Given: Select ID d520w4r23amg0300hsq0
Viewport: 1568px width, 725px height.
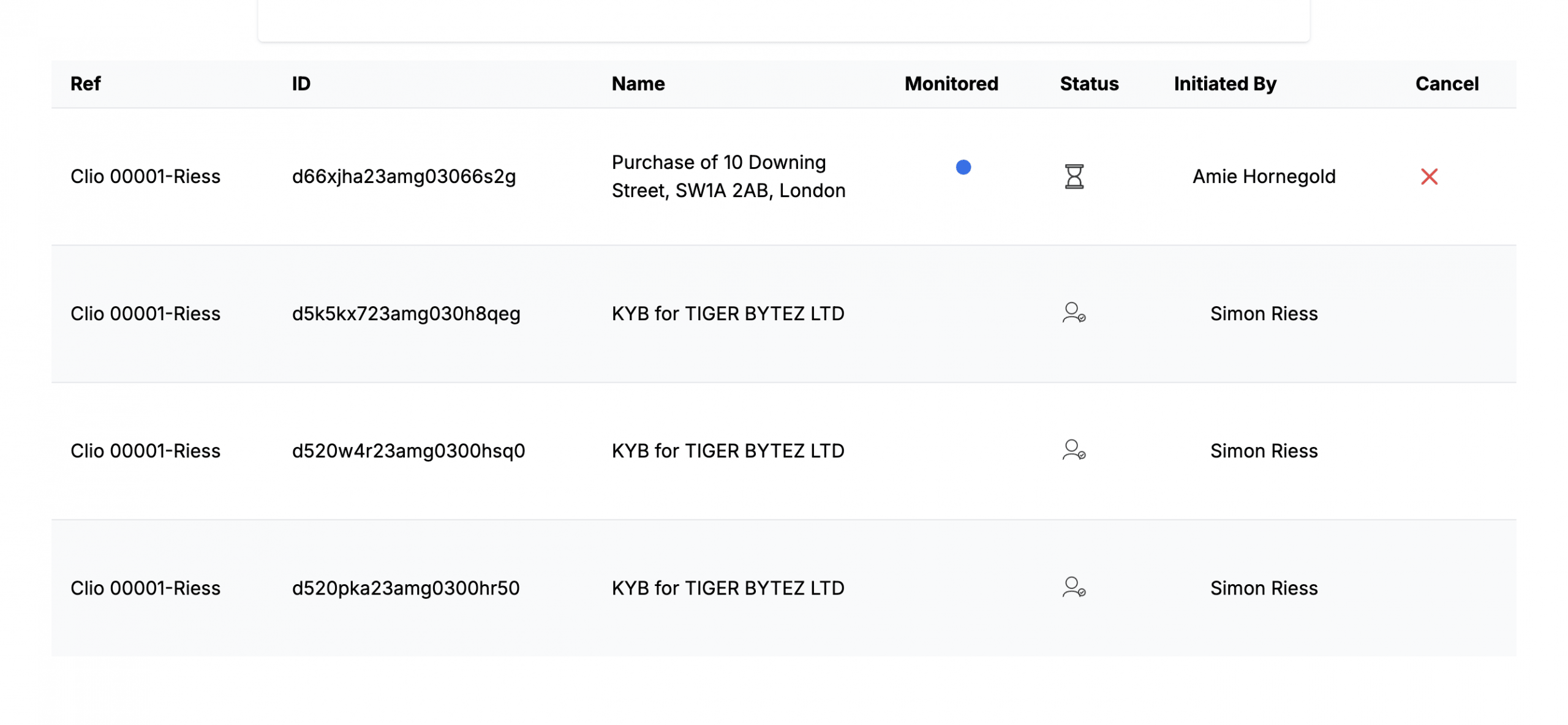Looking at the screenshot, I should click(x=408, y=451).
